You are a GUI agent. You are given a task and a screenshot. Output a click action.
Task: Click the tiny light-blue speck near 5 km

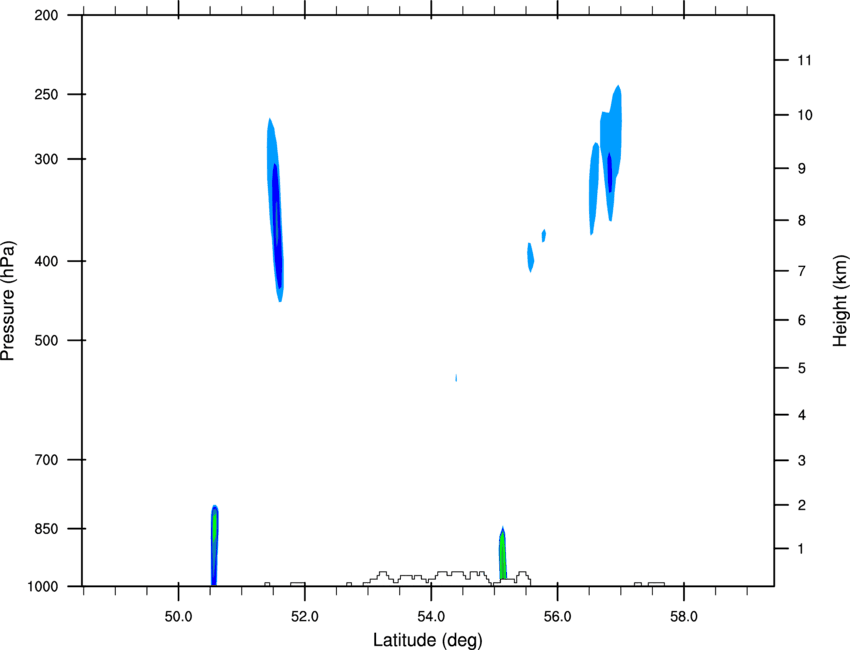(x=456, y=377)
